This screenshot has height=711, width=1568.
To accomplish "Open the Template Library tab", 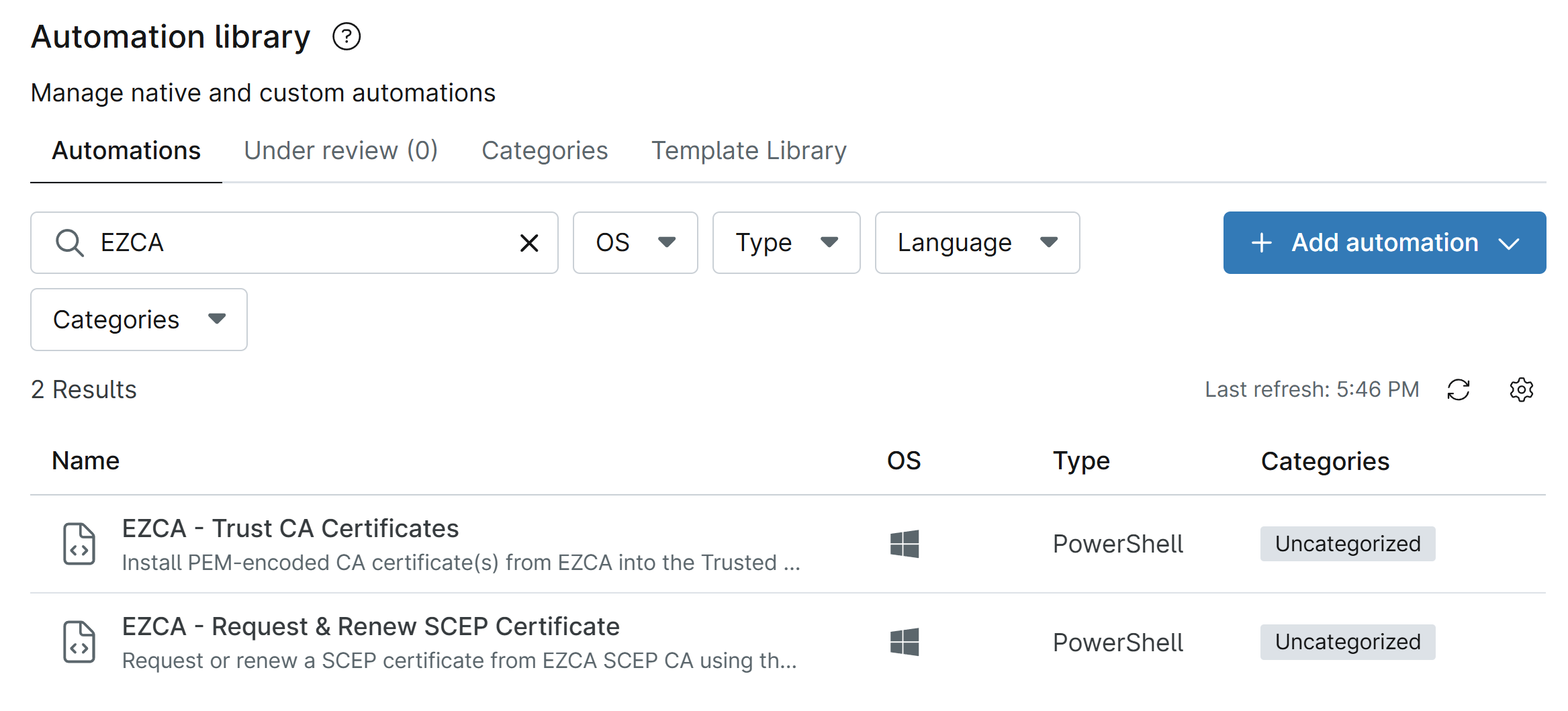I will coord(749,150).
